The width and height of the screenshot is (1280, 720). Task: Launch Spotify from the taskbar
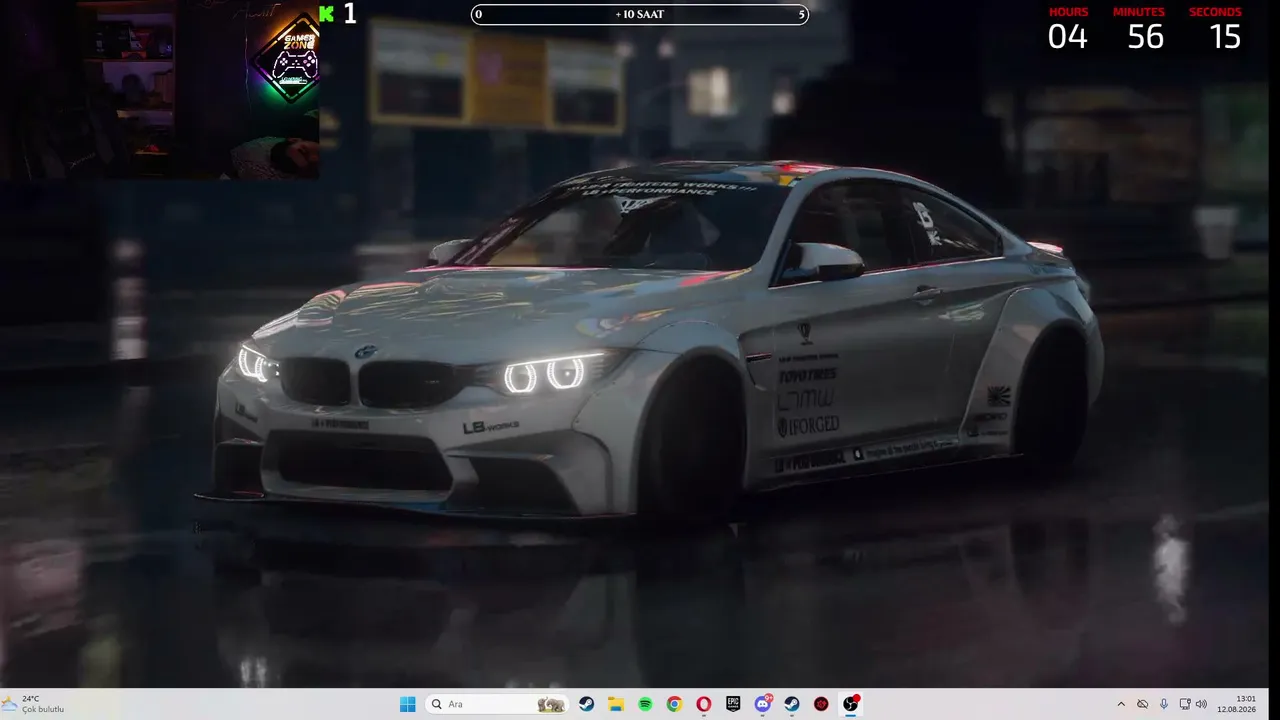click(x=645, y=704)
